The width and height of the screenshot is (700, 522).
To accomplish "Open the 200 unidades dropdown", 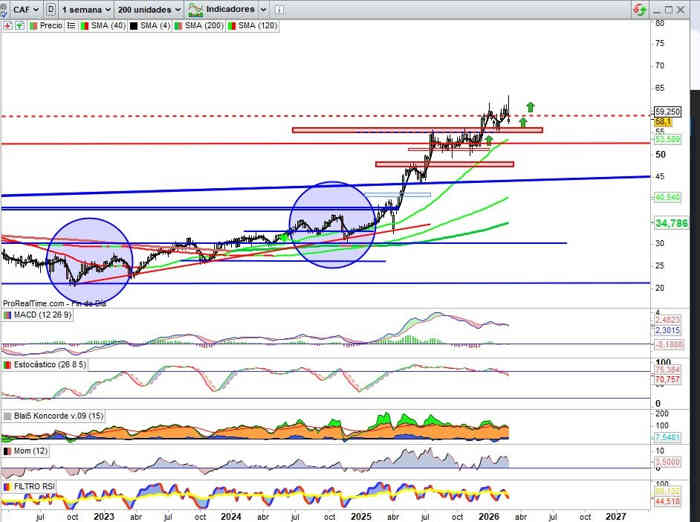I will [x=148, y=9].
